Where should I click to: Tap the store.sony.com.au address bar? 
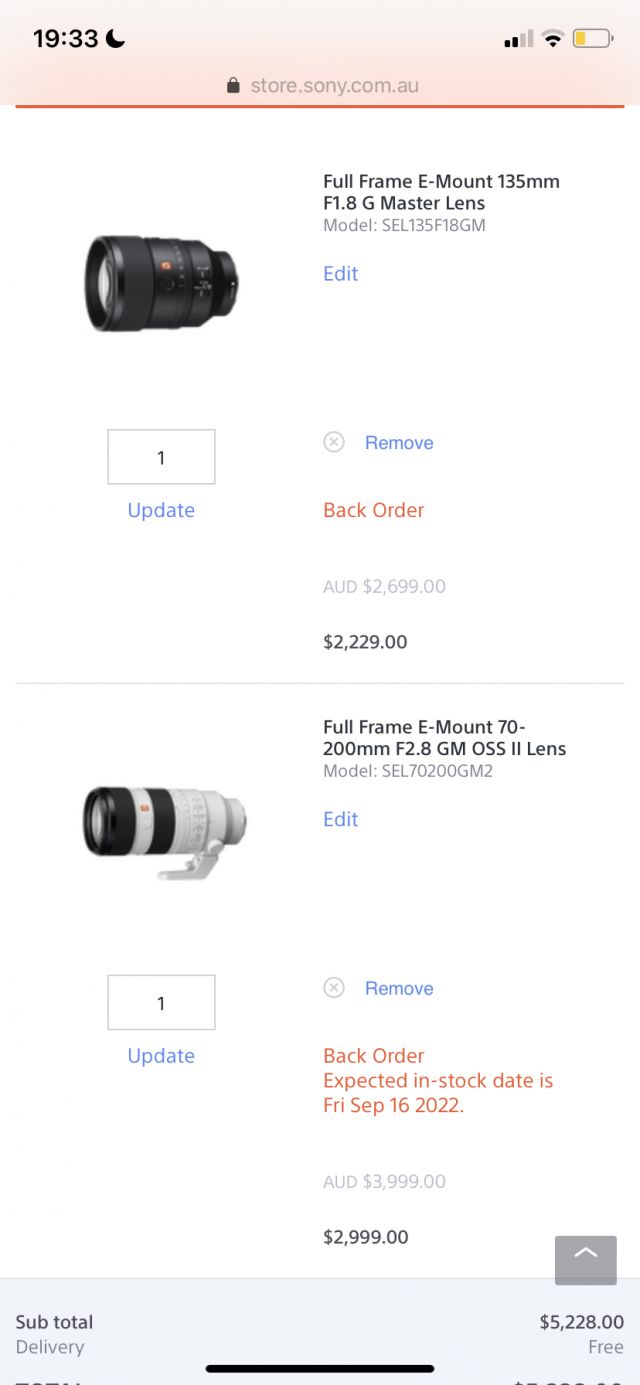pos(334,86)
